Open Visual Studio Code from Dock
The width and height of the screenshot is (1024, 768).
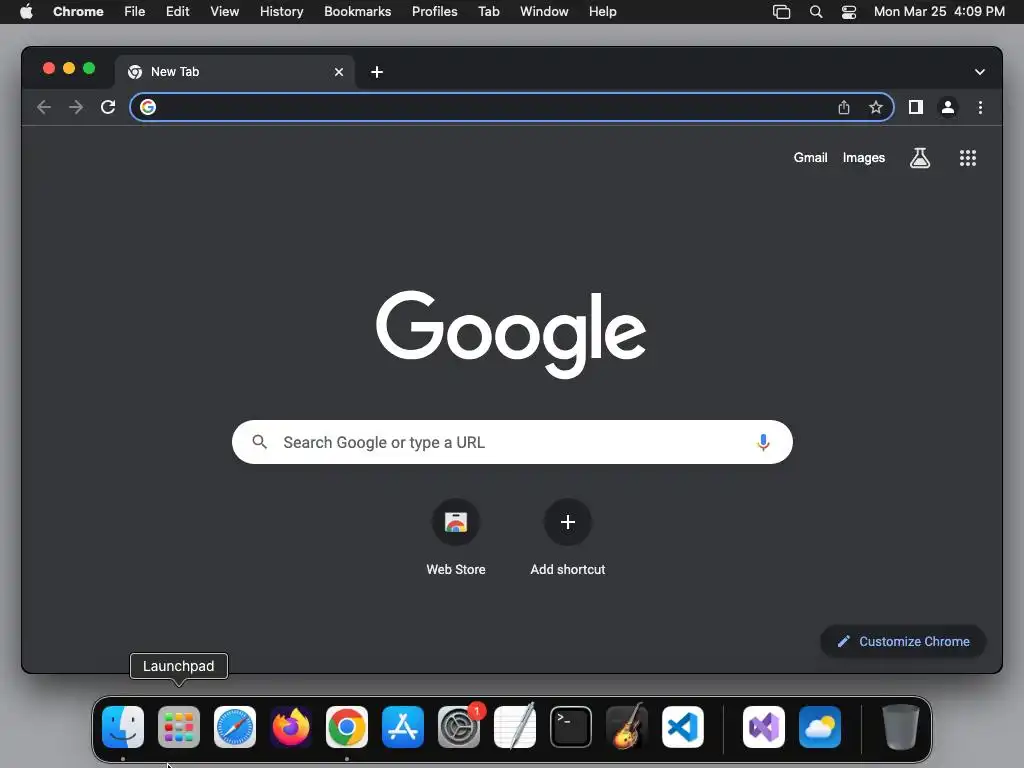(x=683, y=727)
